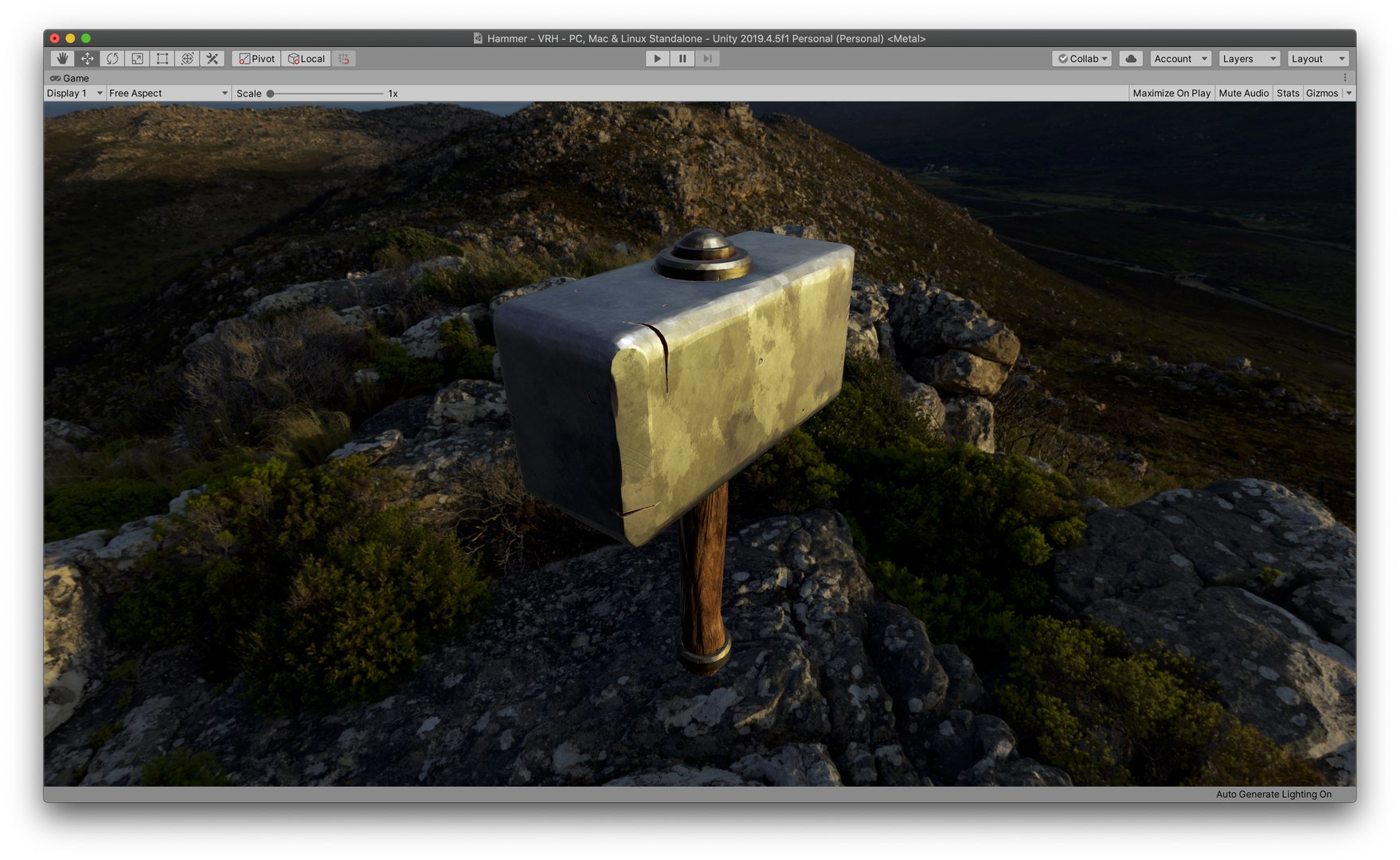The width and height of the screenshot is (1400, 860).
Task: Select the Rect Transform tool
Action: point(162,59)
